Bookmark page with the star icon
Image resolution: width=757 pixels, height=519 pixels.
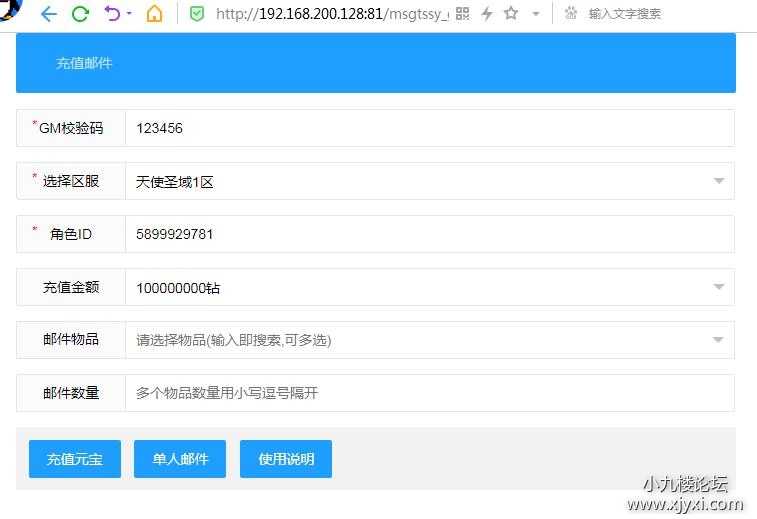[511, 14]
